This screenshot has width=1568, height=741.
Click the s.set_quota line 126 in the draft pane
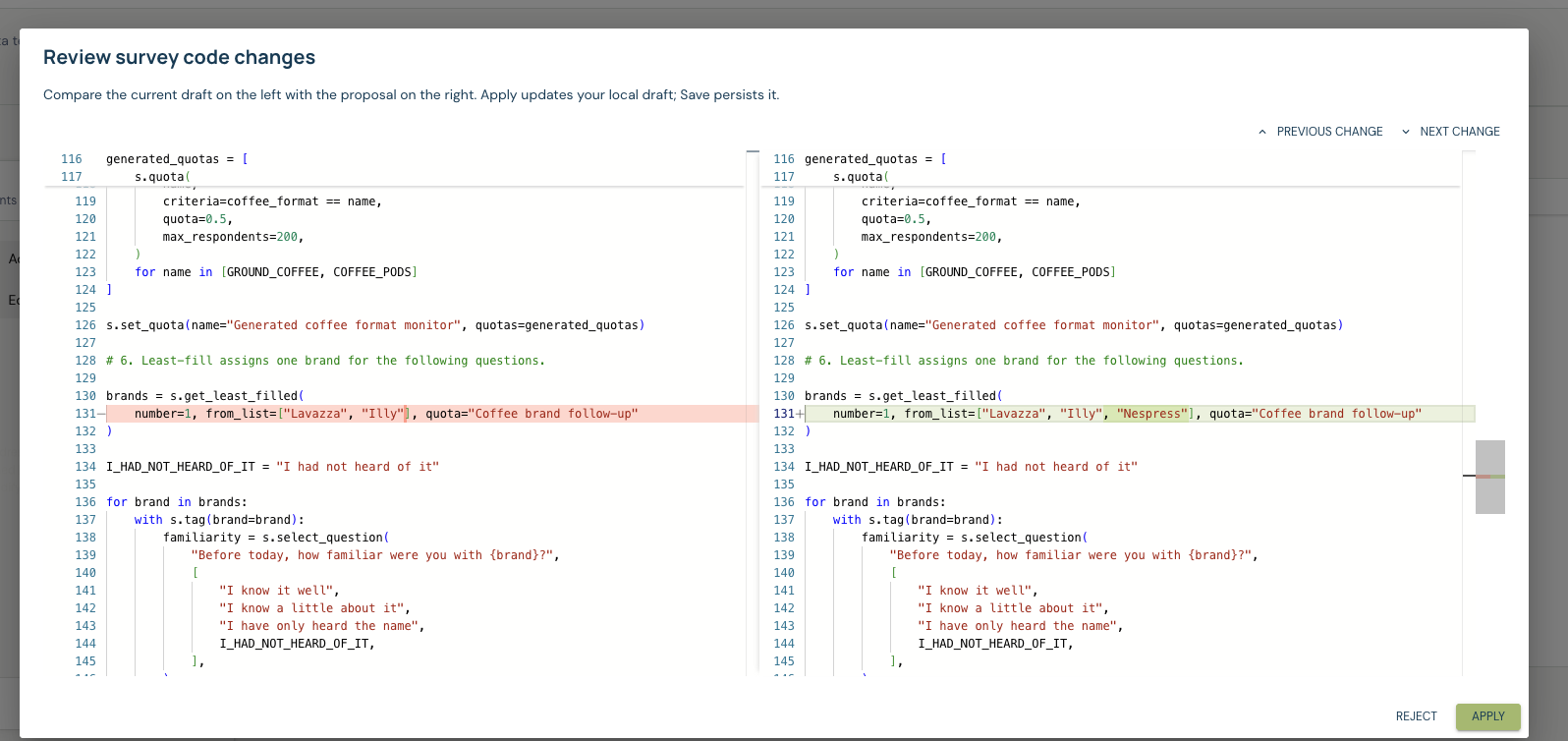375,325
